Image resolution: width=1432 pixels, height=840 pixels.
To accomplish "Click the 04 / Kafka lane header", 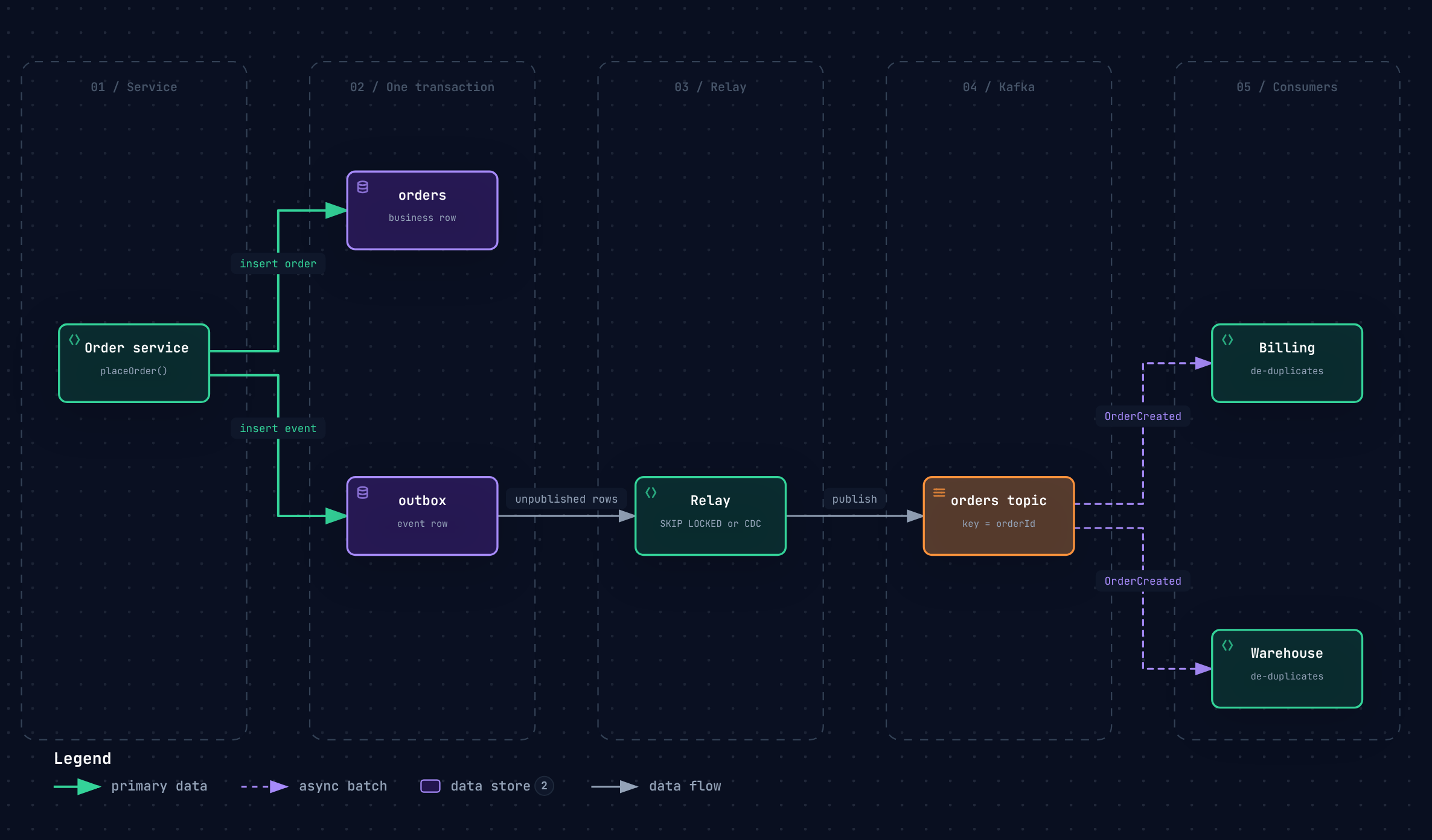I will tap(999, 87).
